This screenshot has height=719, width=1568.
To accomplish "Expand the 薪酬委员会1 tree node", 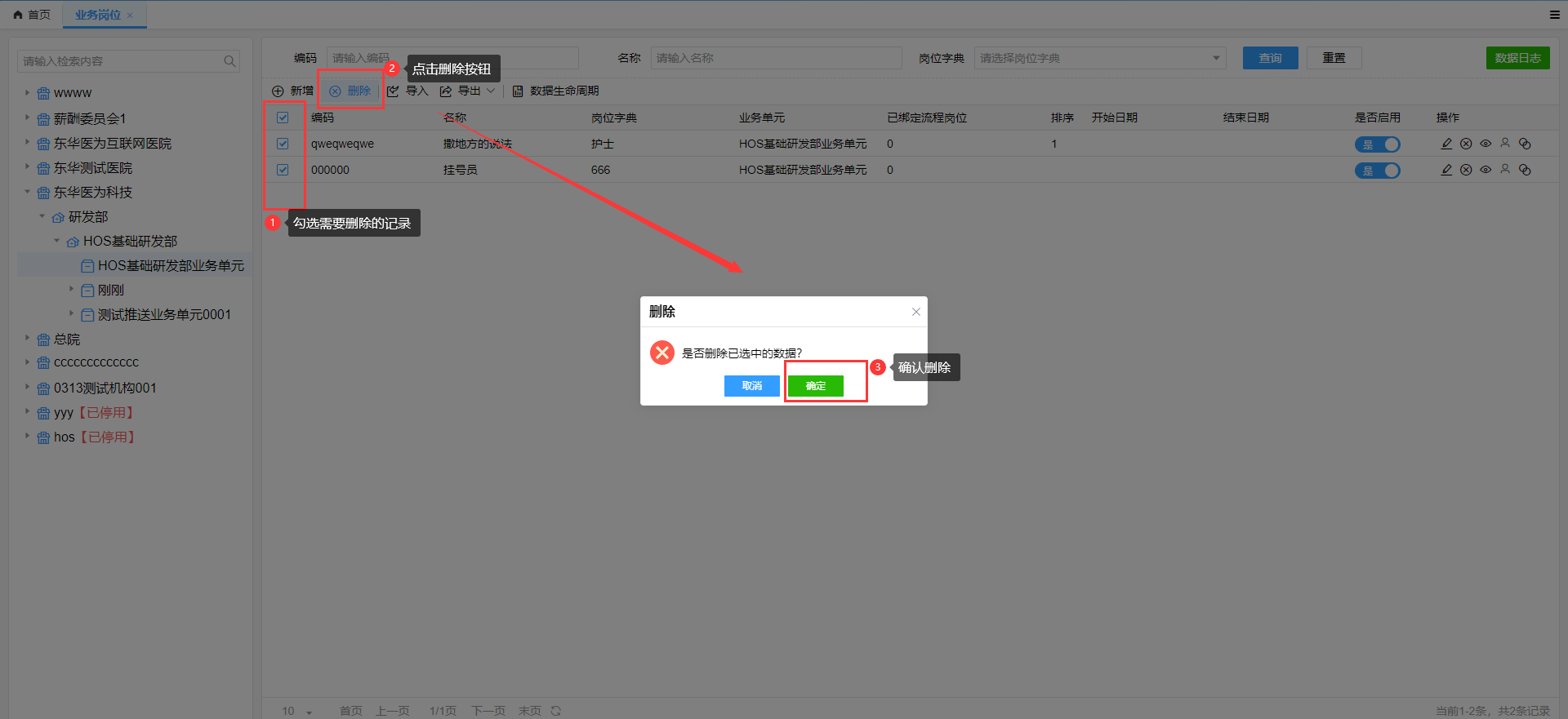I will [x=27, y=118].
